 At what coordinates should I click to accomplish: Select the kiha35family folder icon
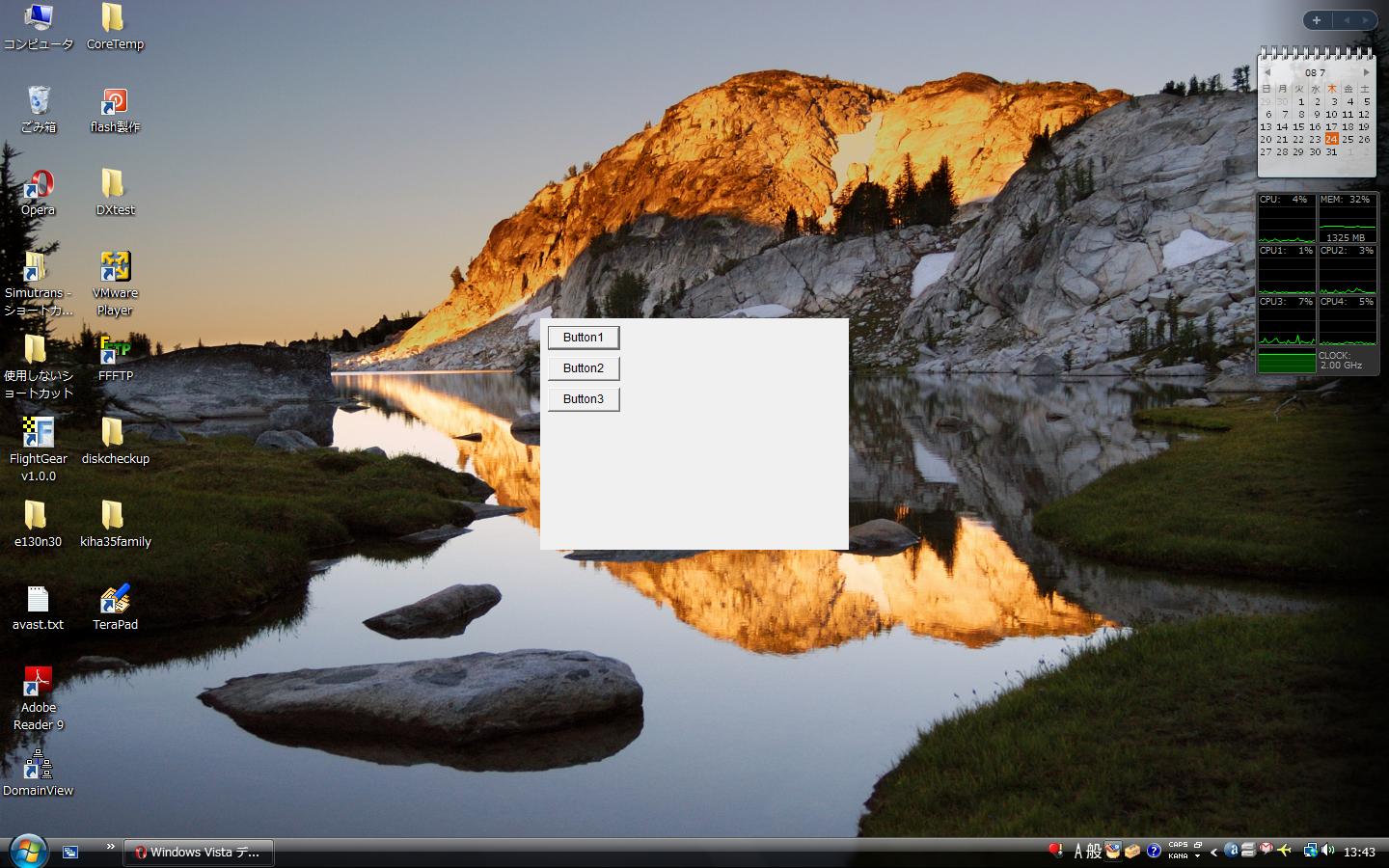[115, 525]
